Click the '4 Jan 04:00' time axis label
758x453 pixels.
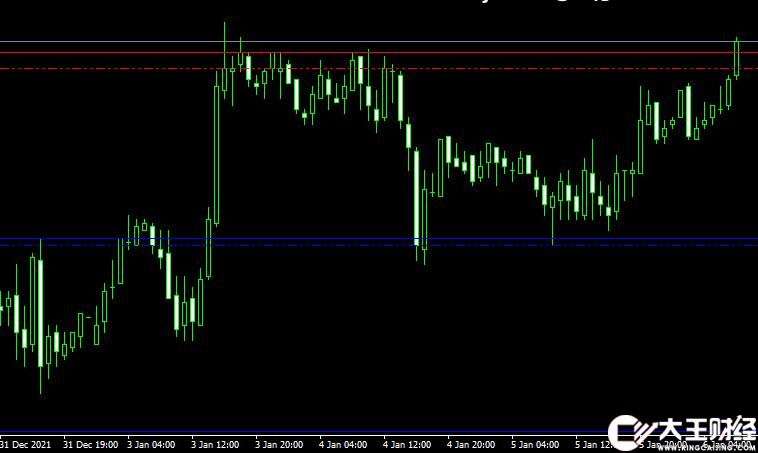click(343, 444)
